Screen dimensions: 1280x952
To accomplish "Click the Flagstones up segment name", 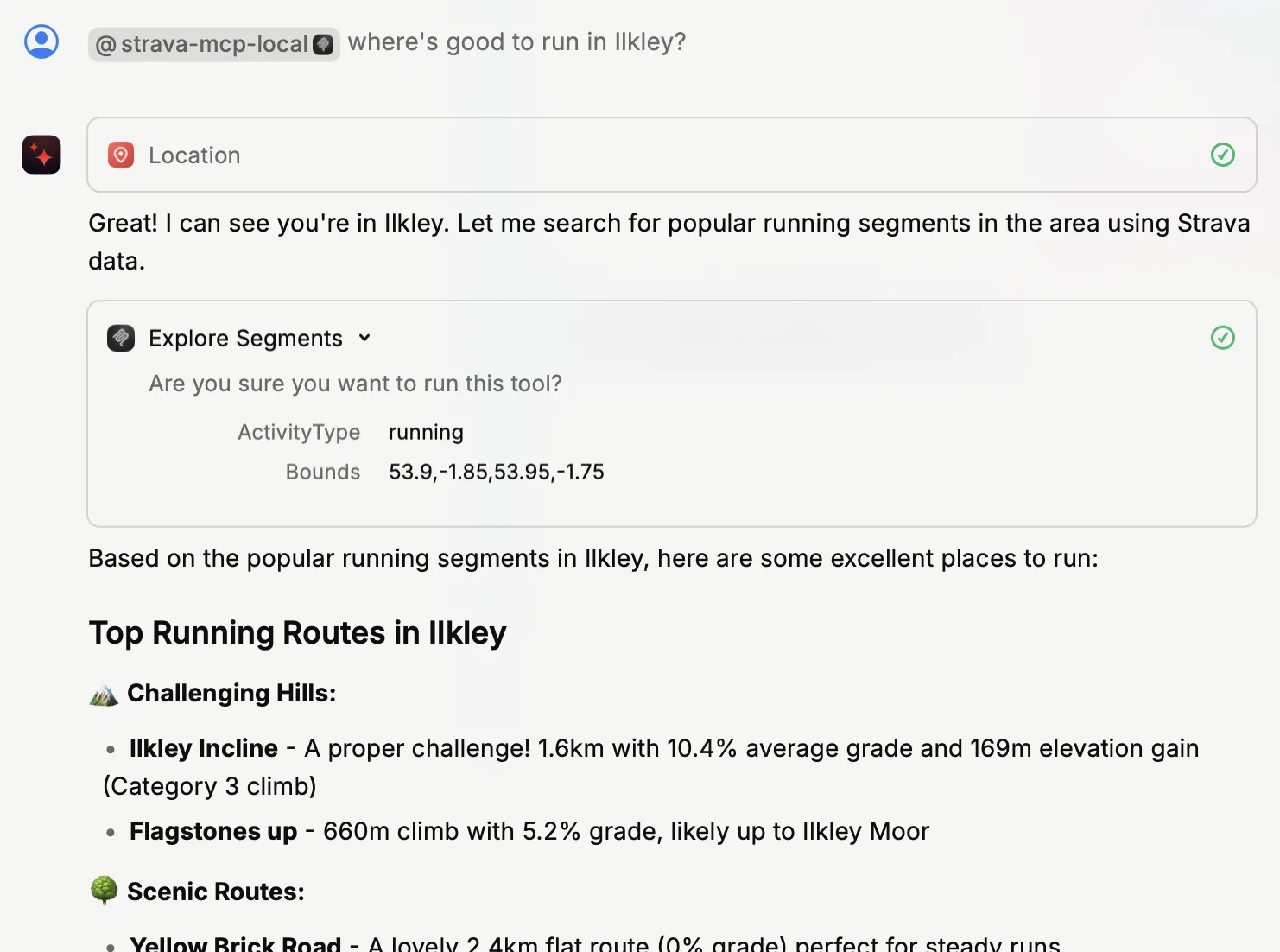I will (213, 831).
